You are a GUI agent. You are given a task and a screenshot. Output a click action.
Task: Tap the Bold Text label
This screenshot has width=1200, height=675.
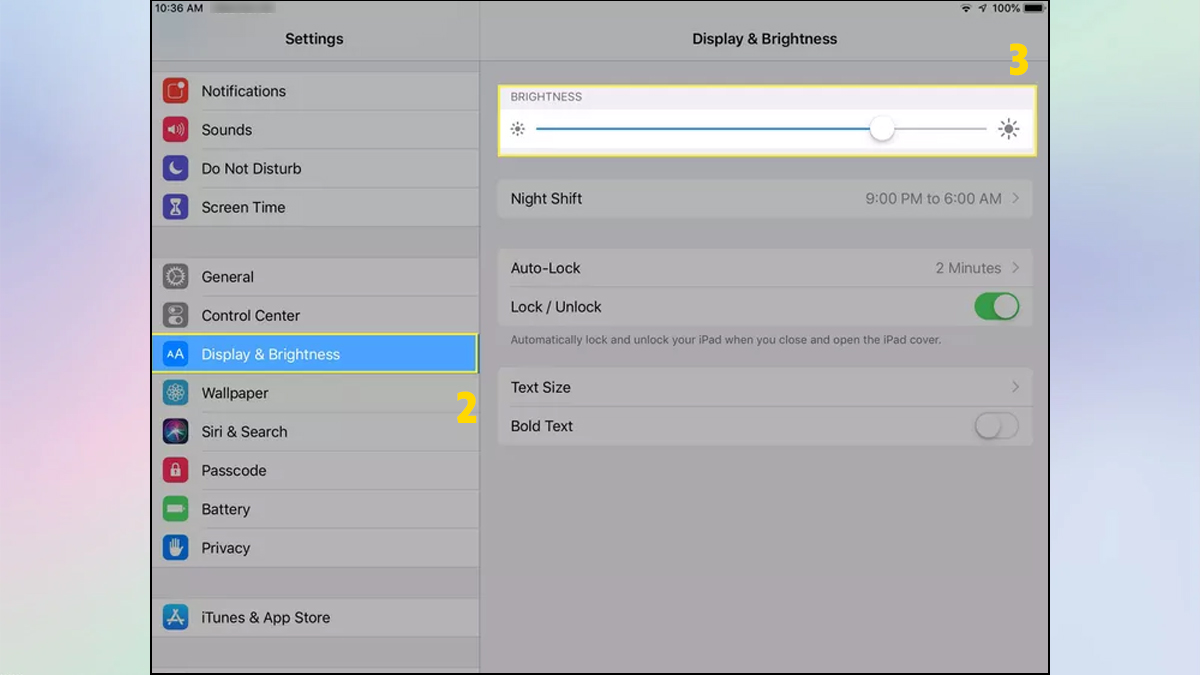[542, 426]
